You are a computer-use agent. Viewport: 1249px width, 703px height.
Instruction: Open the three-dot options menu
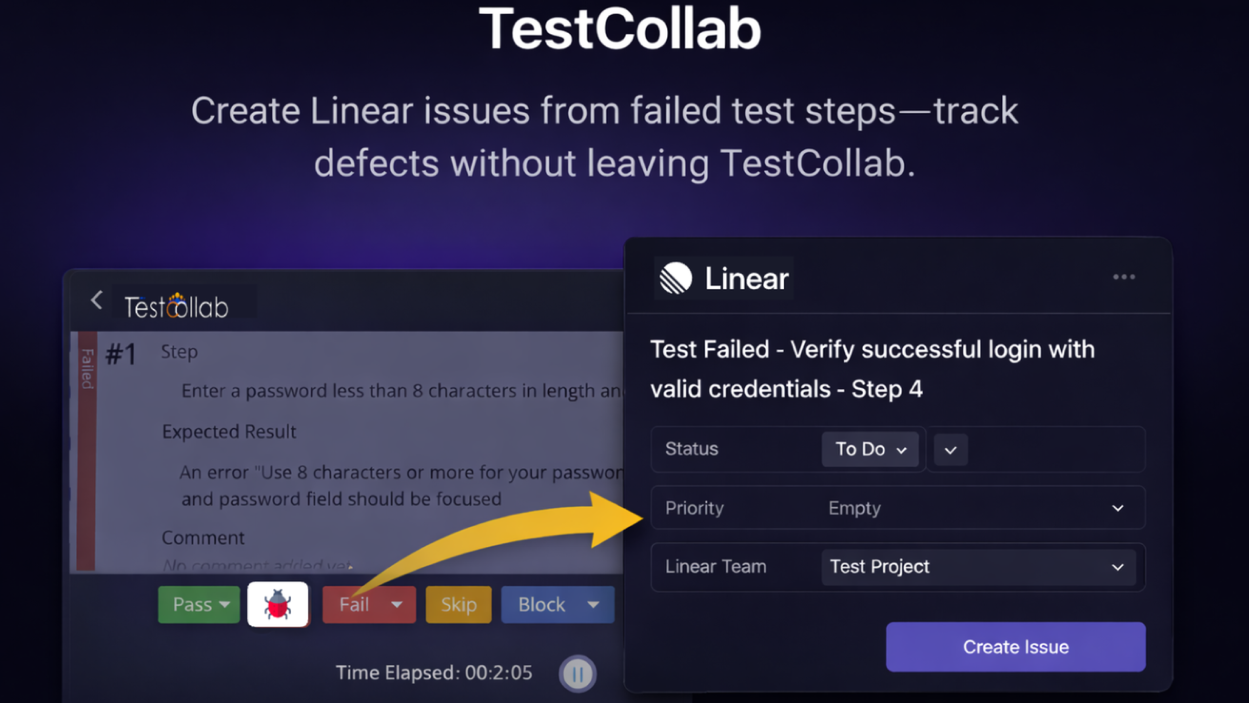tap(1123, 277)
